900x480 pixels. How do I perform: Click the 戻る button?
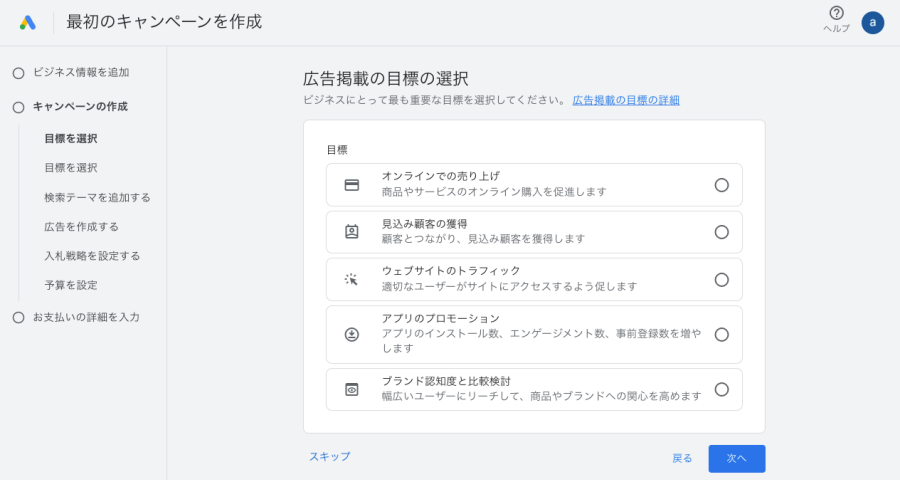pyautogui.click(x=682, y=458)
